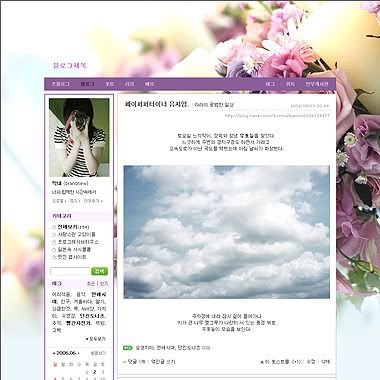Image resolution: width=380 pixels, height=380 pixels.
Task: Click the 삭제 delete link on post
Action: (325, 361)
